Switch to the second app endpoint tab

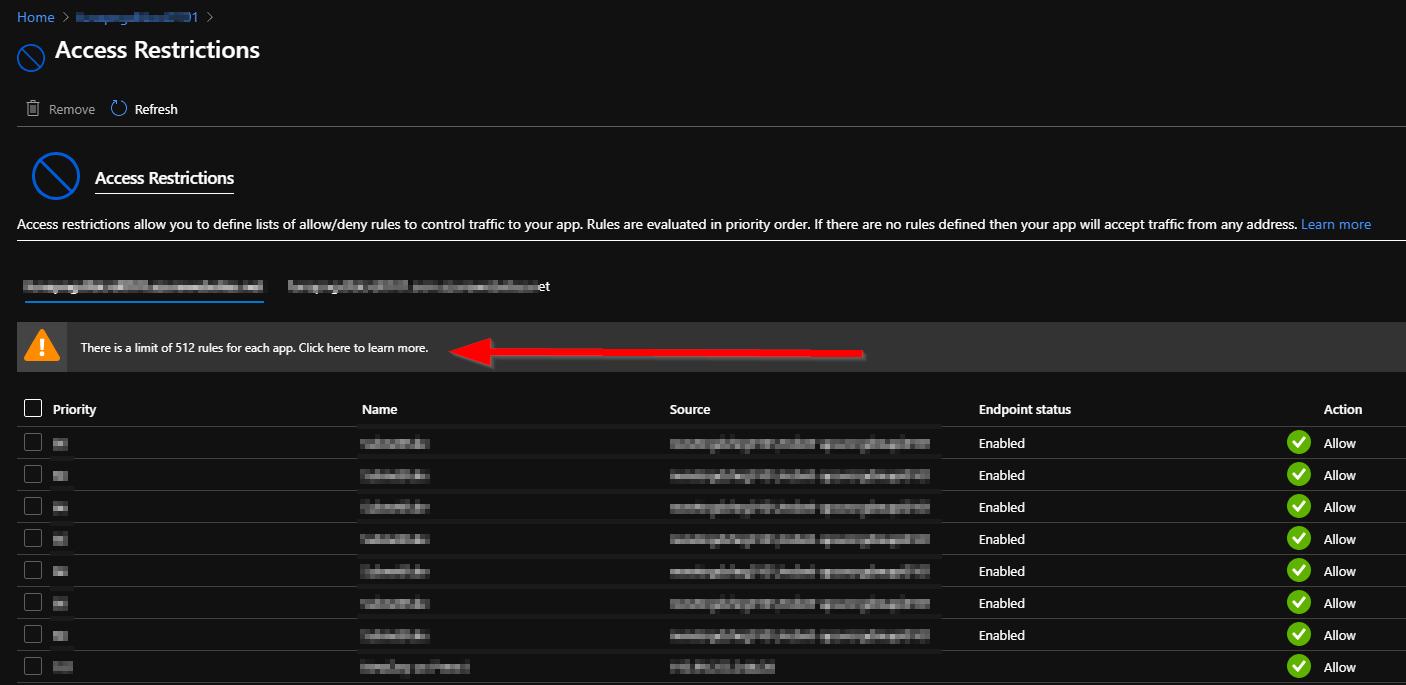418,286
